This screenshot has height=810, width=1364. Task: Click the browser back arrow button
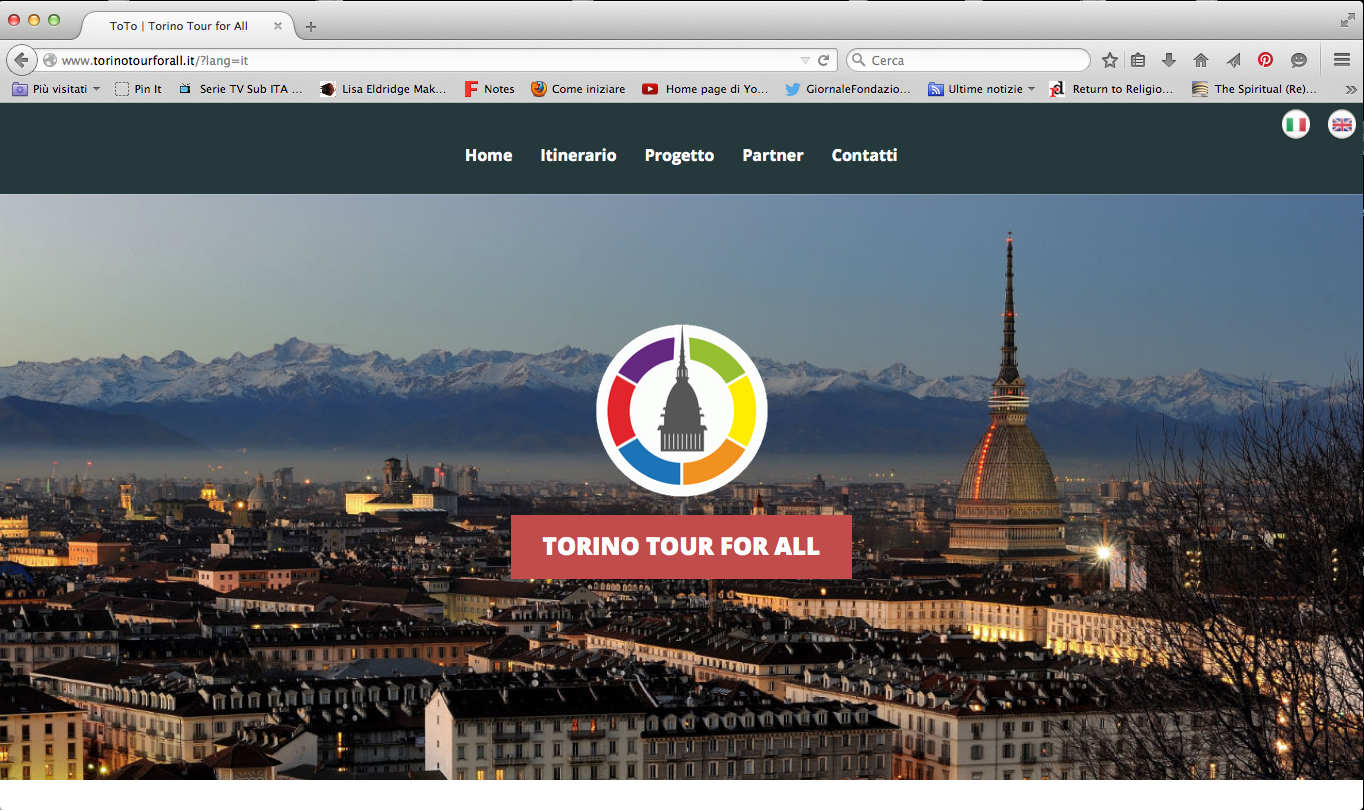coord(21,60)
